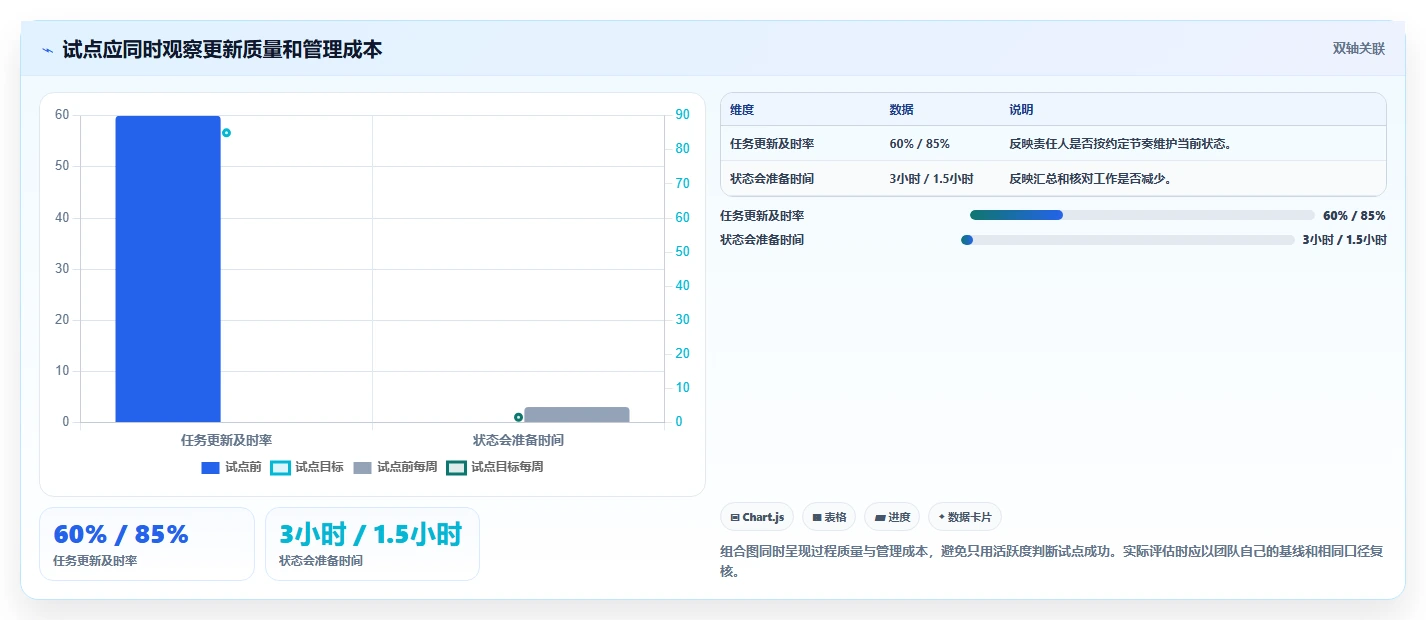Viewport: 1426px width, 620px height.
Task: Click the 状态会准备时间 label beside the progress bar
Action: (x=762, y=239)
